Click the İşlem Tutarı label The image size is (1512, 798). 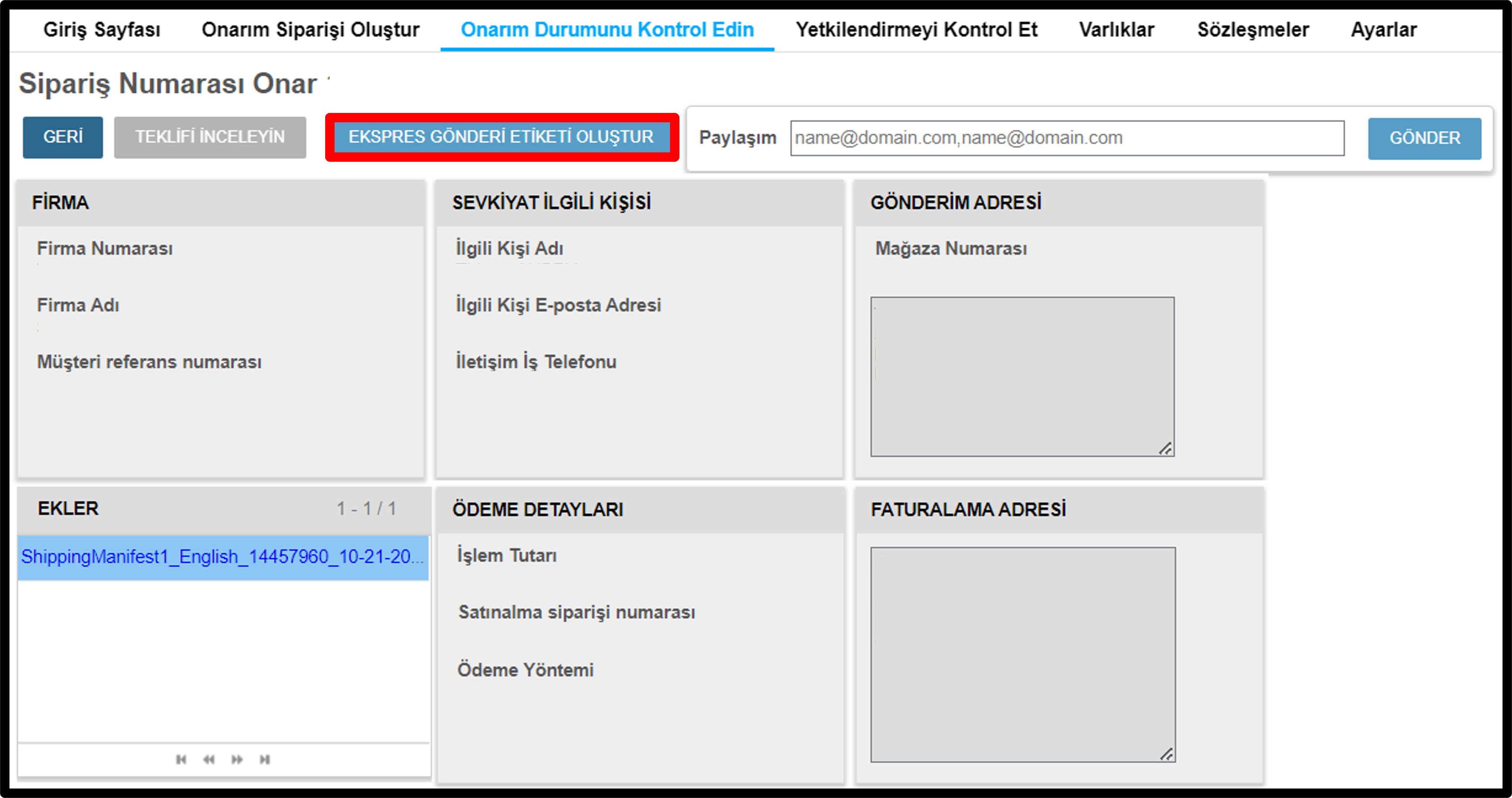coord(507,556)
